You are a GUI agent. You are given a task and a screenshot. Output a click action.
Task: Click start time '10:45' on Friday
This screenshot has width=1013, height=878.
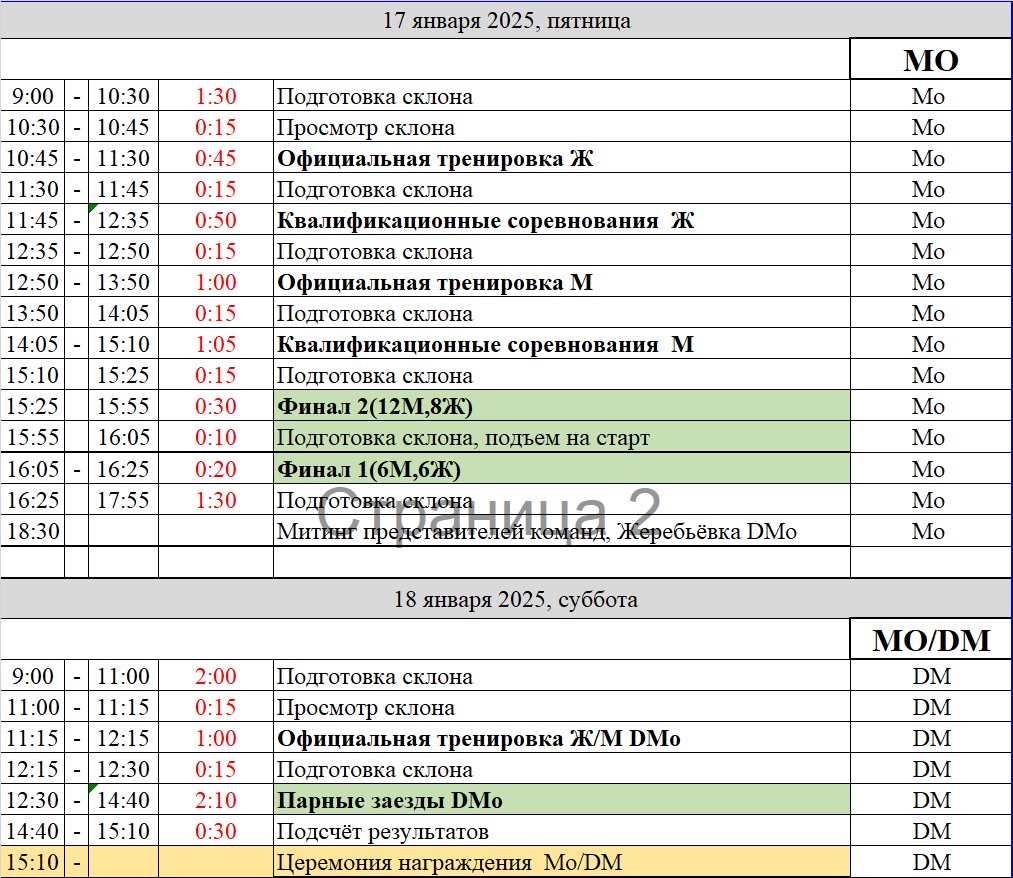click(x=33, y=158)
